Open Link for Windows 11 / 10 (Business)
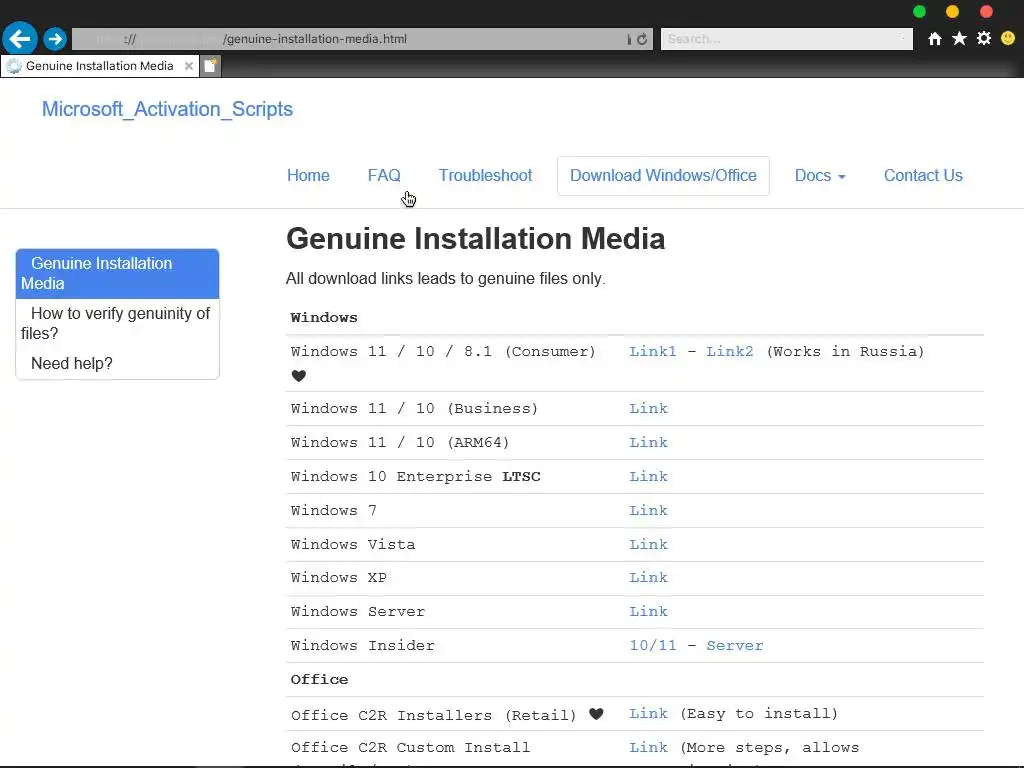This screenshot has height=768, width=1024. pyautogui.click(x=648, y=409)
